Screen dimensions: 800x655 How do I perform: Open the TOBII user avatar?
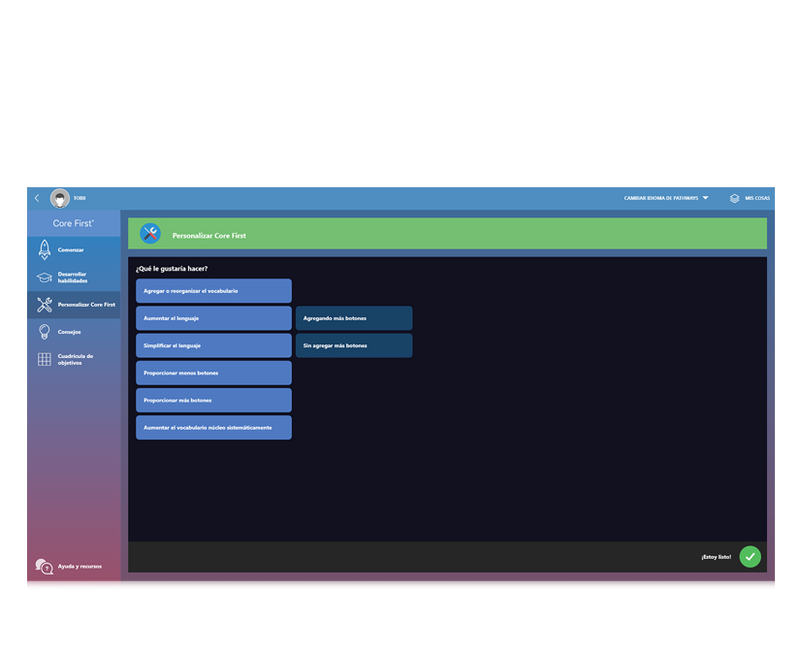(x=60, y=198)
